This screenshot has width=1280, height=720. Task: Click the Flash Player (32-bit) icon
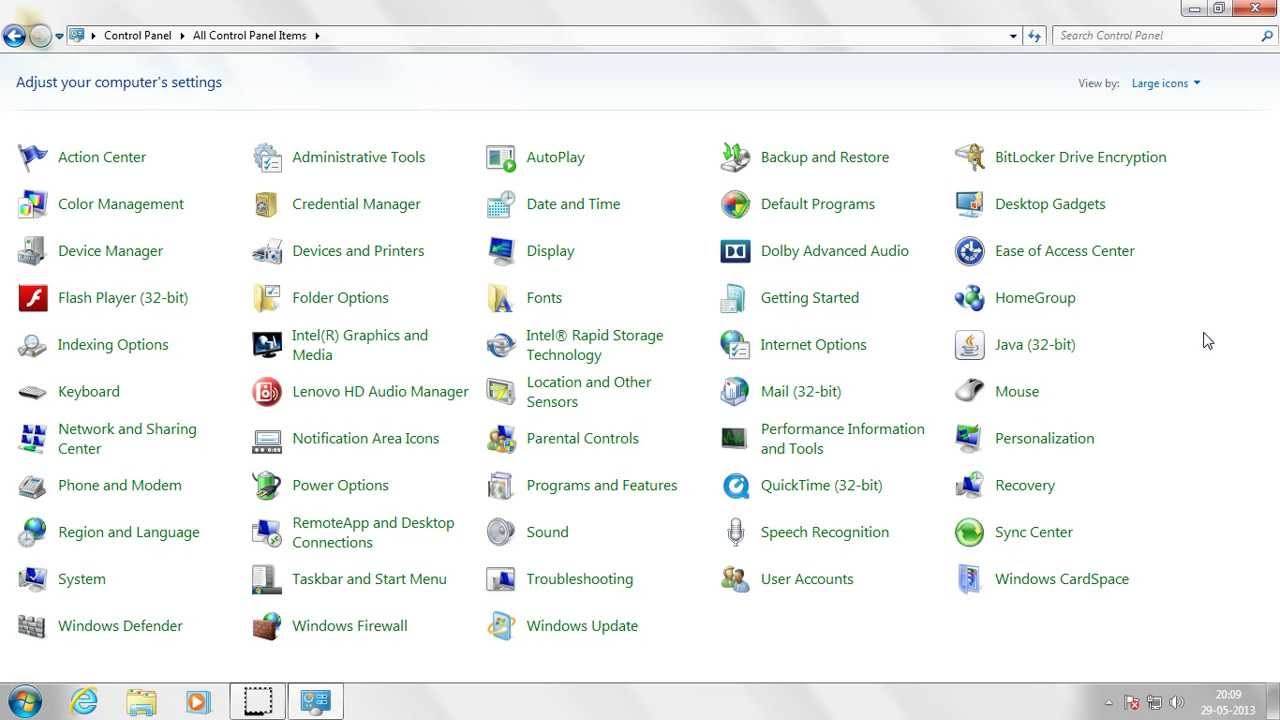tap(33, 298)
